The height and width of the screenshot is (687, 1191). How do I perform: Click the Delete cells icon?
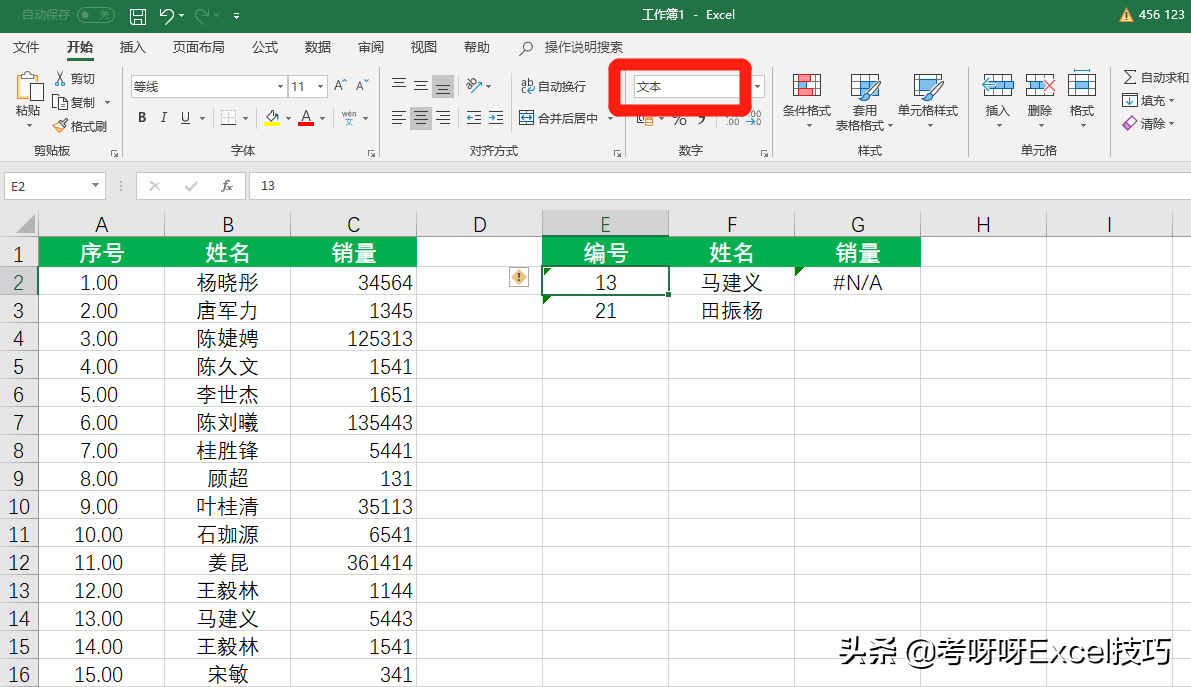coord(1040,86)
